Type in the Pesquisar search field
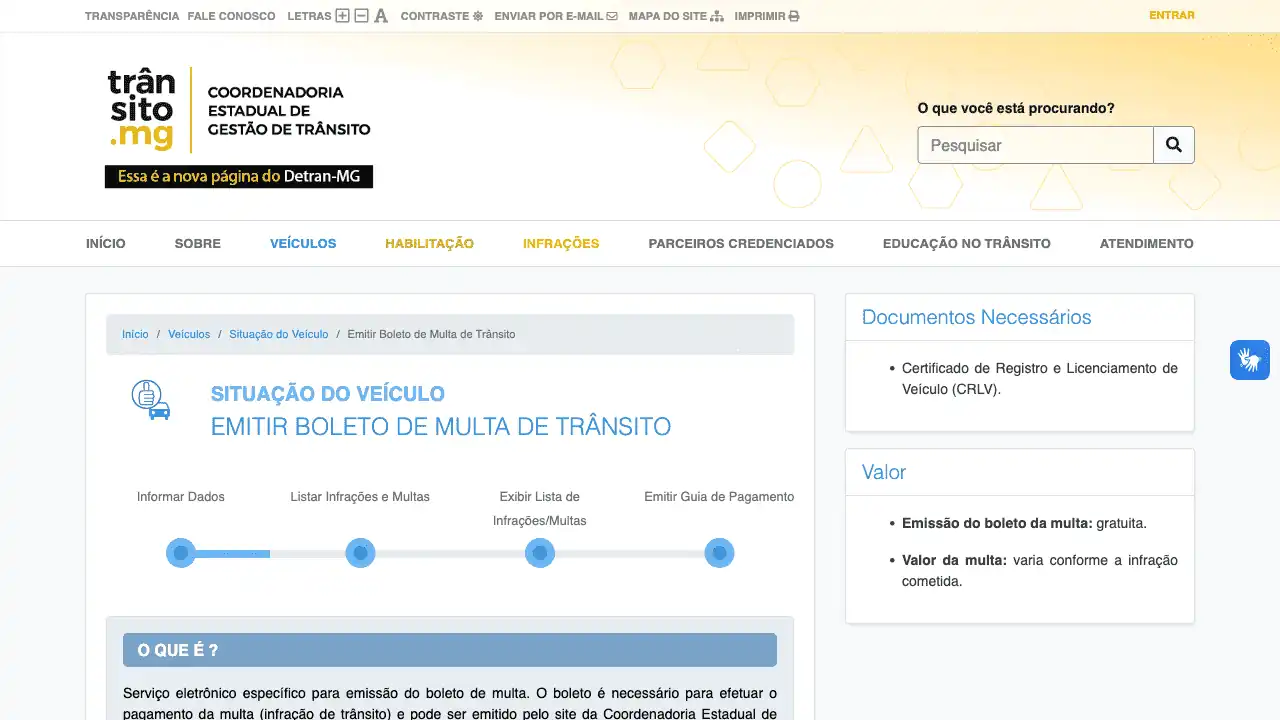The height and width of the screenshot is (720, 1280). (x=1035, y=145)
